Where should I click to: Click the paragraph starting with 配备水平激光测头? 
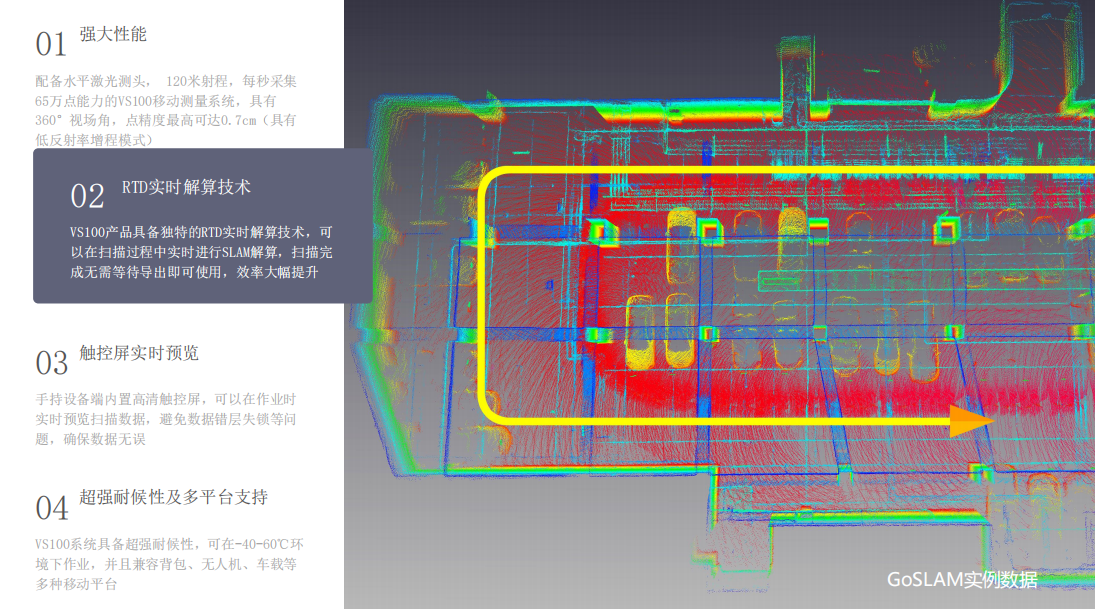click(166, 110)
